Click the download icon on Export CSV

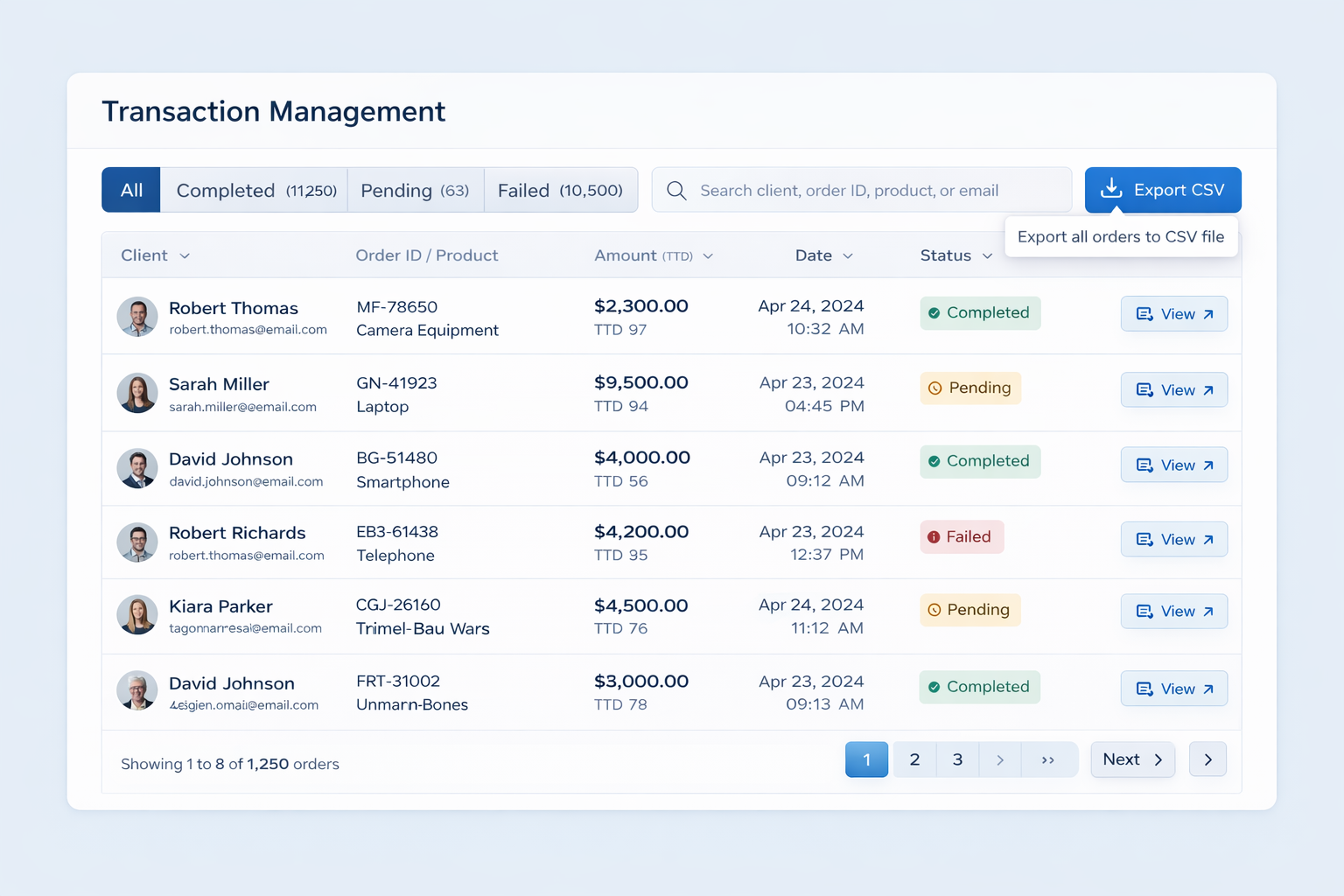coord(1111,189)
